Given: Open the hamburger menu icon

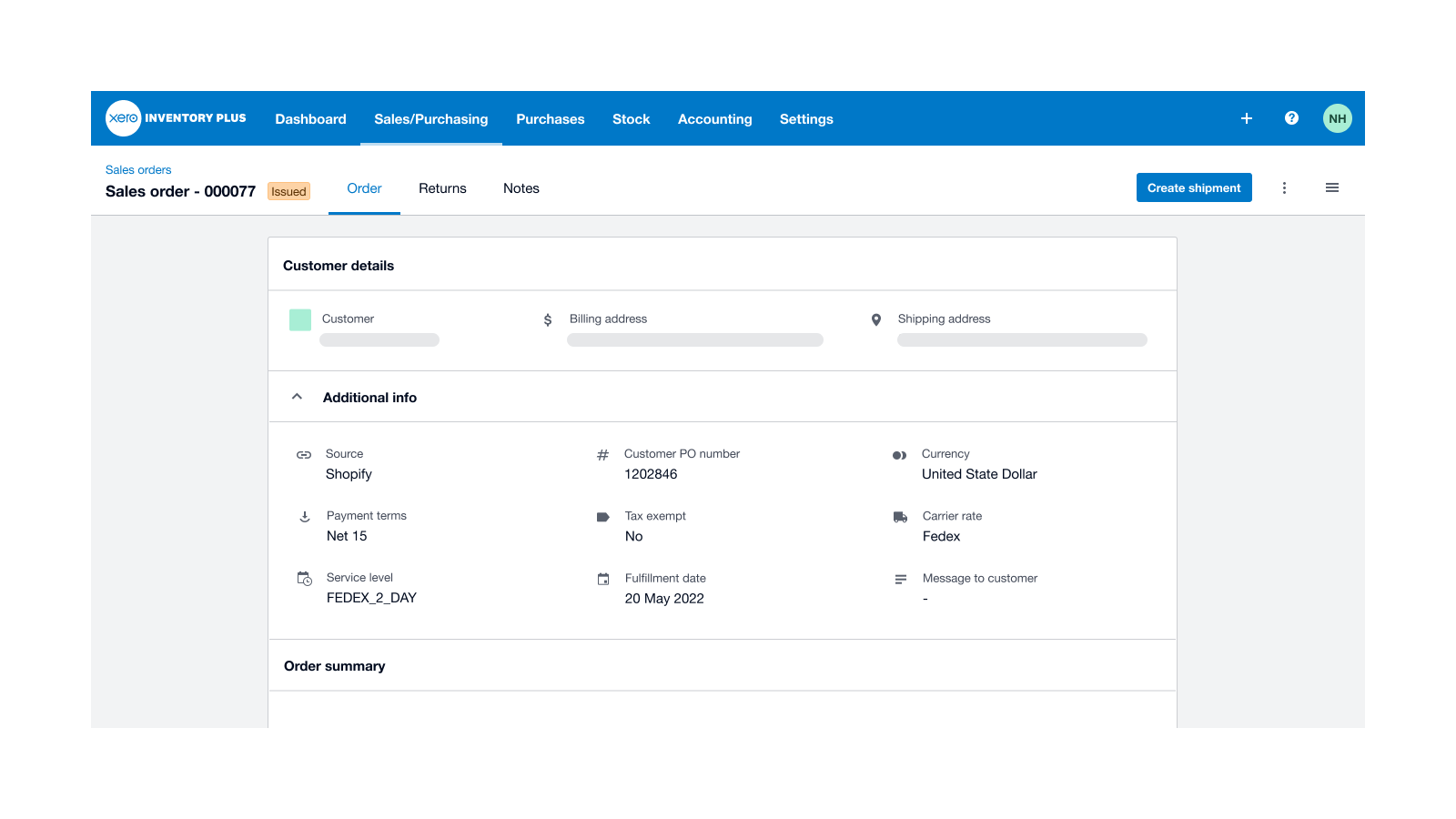Looking at the screenshot, I should pos(1332,187).
